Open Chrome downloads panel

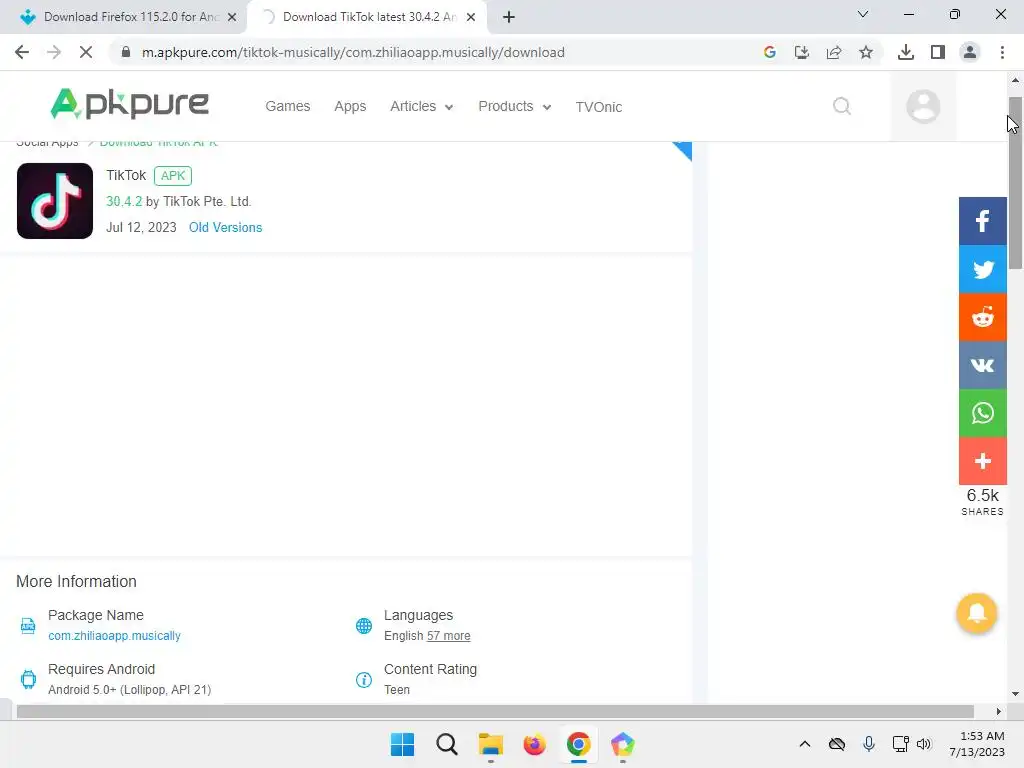tap(905, 52)
